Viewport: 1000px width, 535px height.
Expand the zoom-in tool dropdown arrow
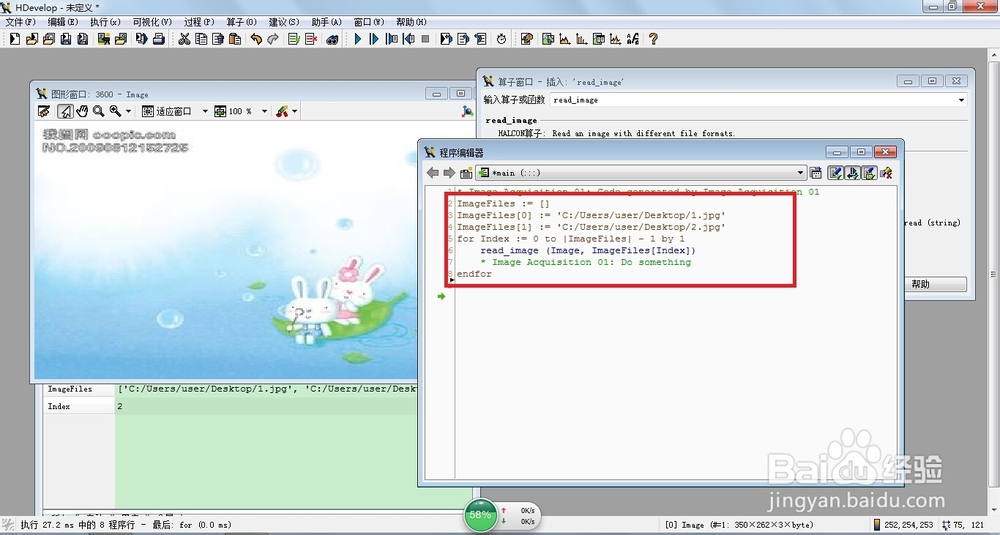(x=129, y=111)
